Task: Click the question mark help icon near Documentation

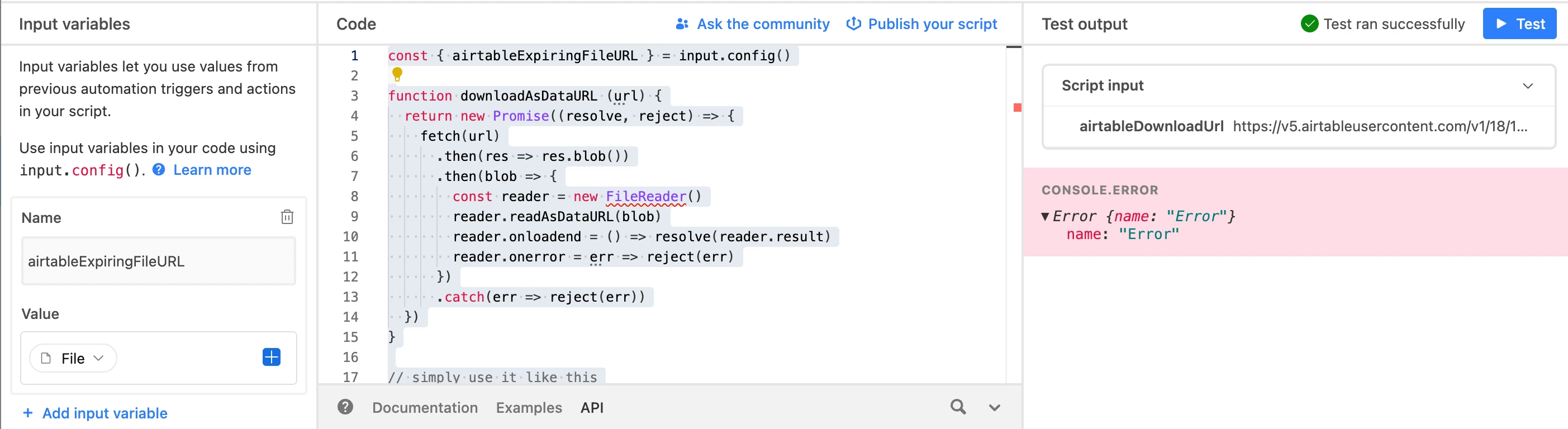Action: click(345, 407)
